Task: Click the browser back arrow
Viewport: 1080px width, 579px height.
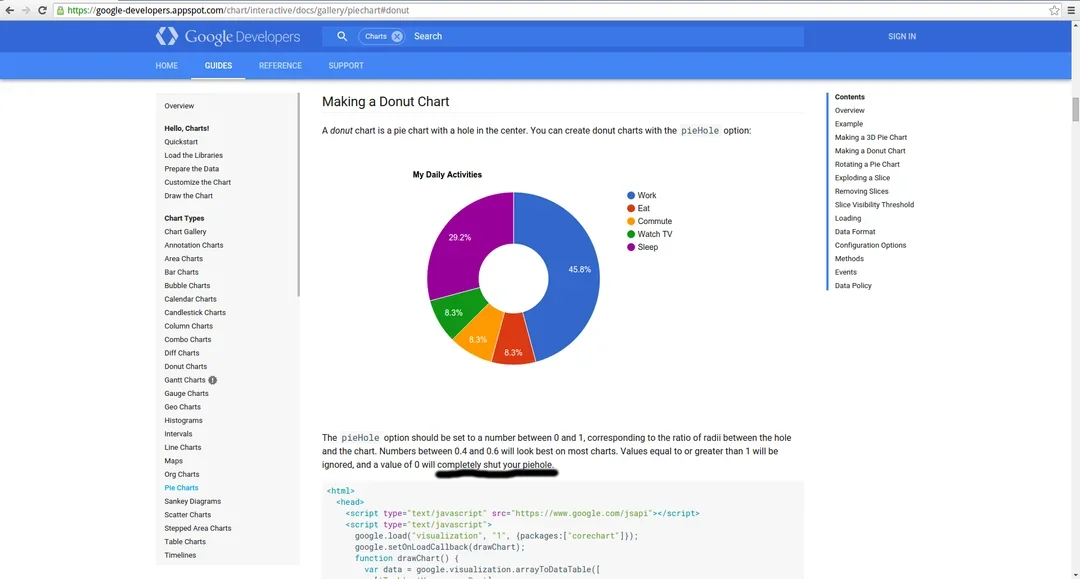Action: pos(10,10)
